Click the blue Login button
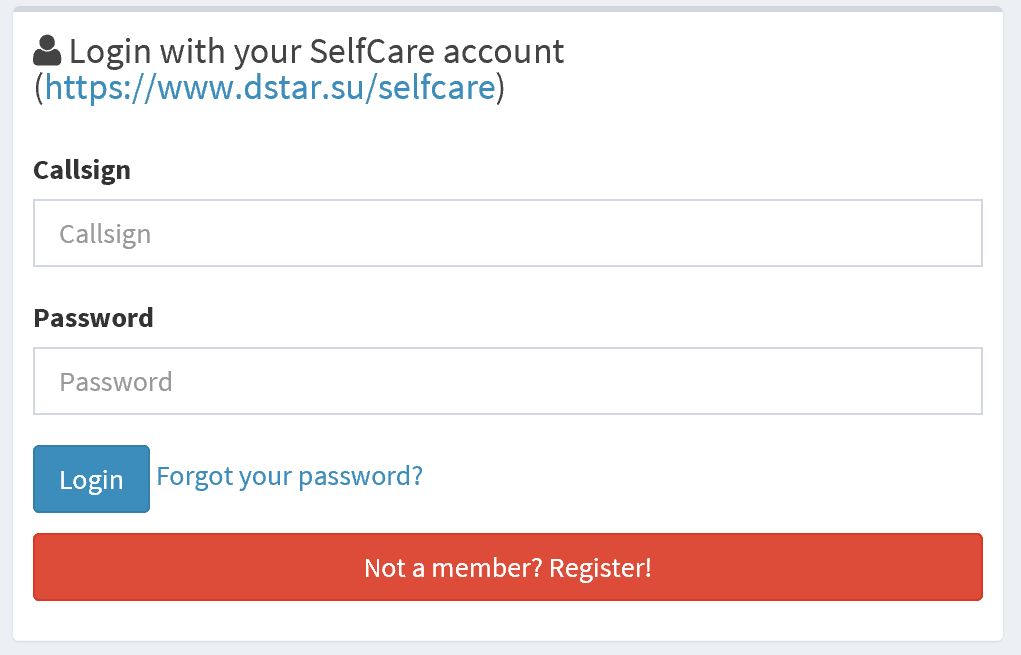The width and height of the screenshot is (1021, 655). [x=91, y=479]
